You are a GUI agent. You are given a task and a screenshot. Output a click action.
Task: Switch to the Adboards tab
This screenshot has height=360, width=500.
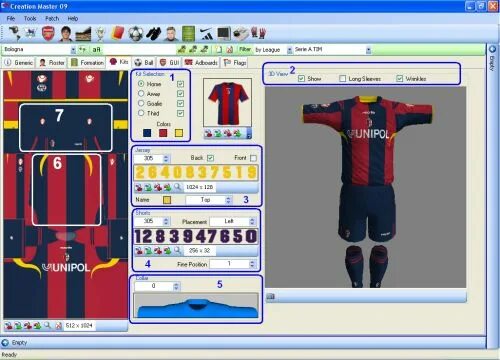pyautogui.click(x=201, y=63)
